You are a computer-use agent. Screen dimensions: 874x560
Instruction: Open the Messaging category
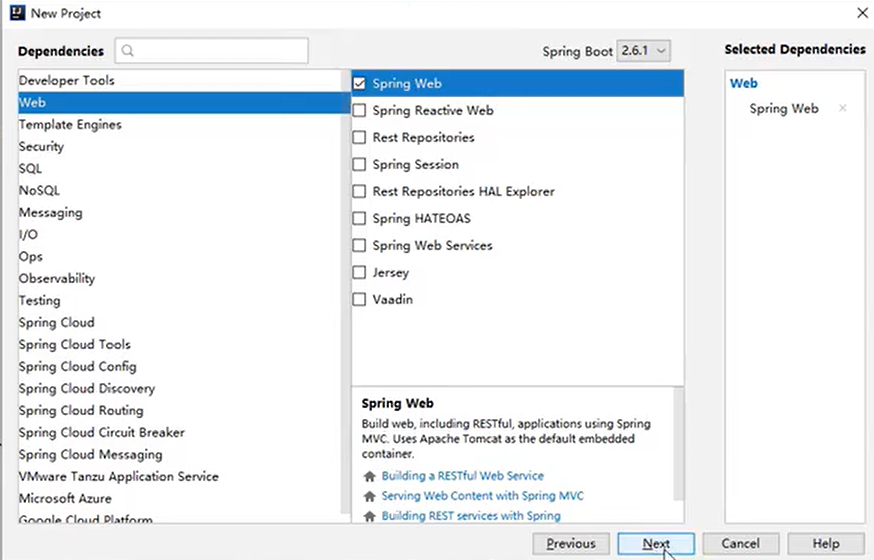tap(179, 212)
